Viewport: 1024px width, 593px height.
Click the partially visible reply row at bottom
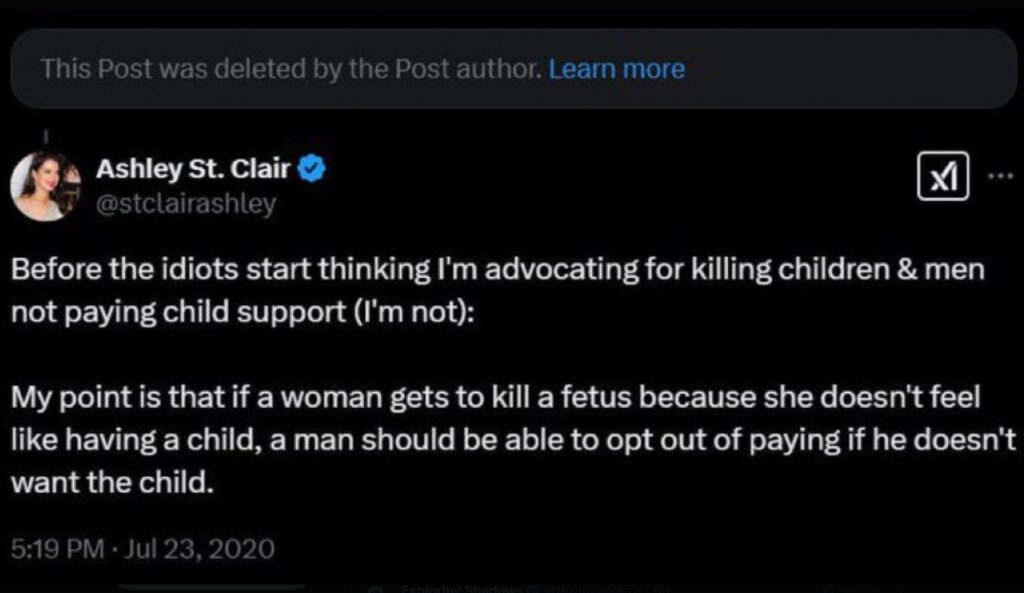(x=512, y=588)
